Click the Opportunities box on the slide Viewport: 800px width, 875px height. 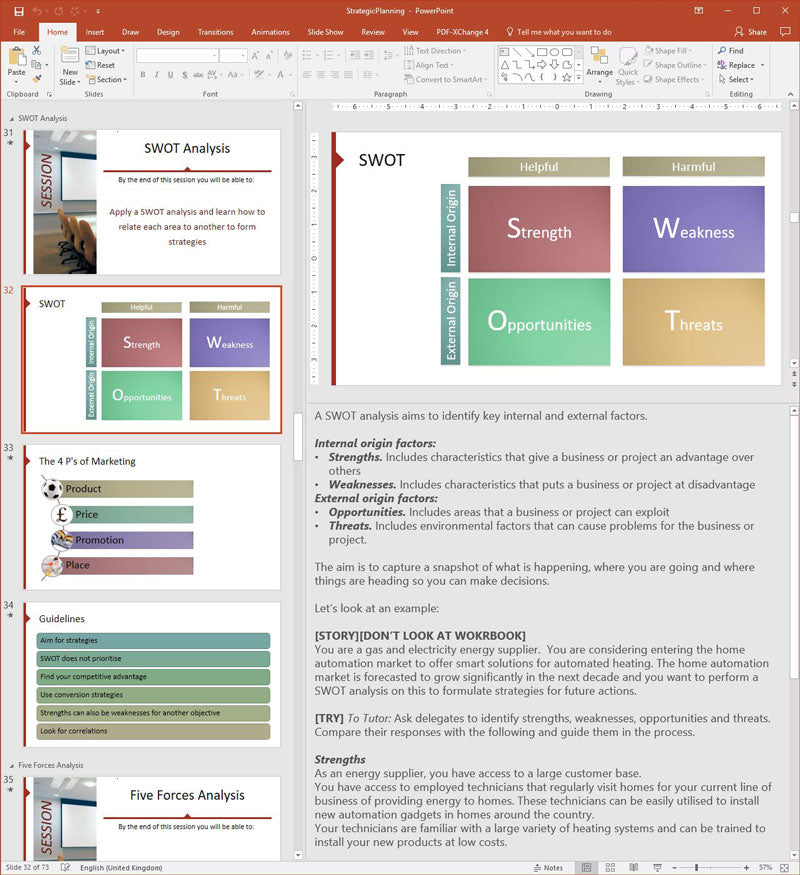tap(539, 322)
